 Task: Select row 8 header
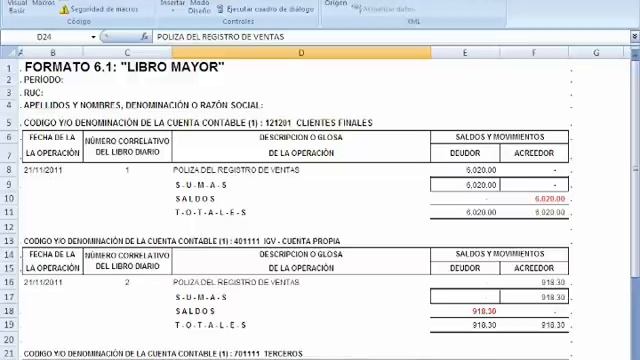point(9,169)
